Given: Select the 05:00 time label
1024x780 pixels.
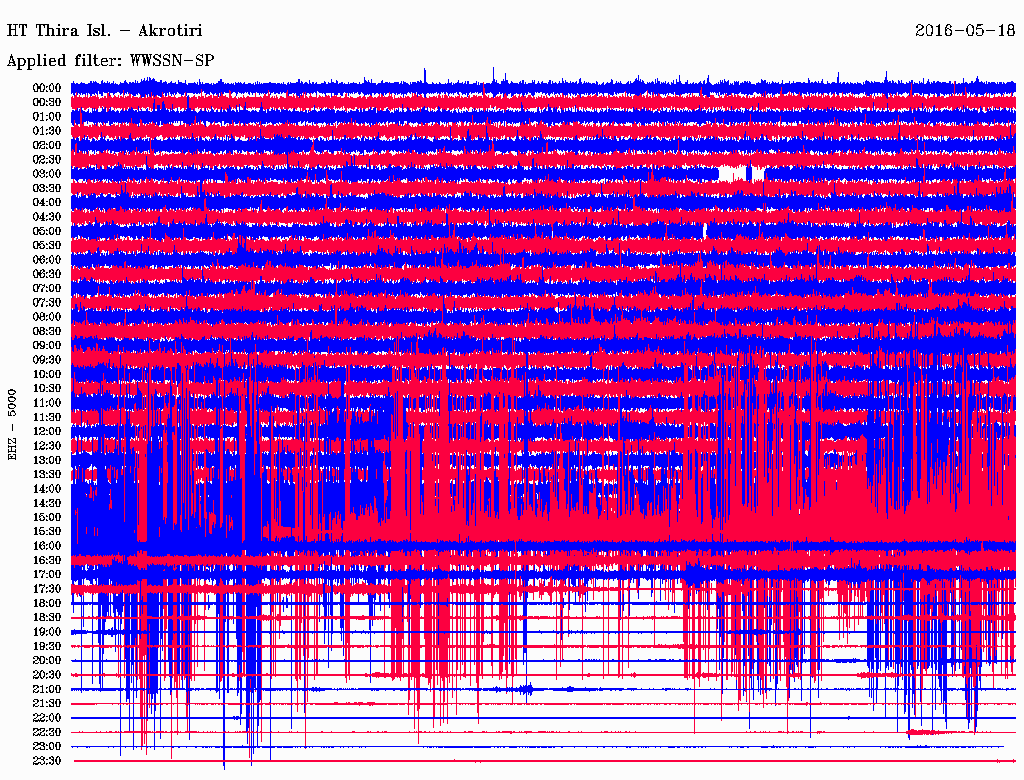Looking at the screenshot, I should (46, 231).
